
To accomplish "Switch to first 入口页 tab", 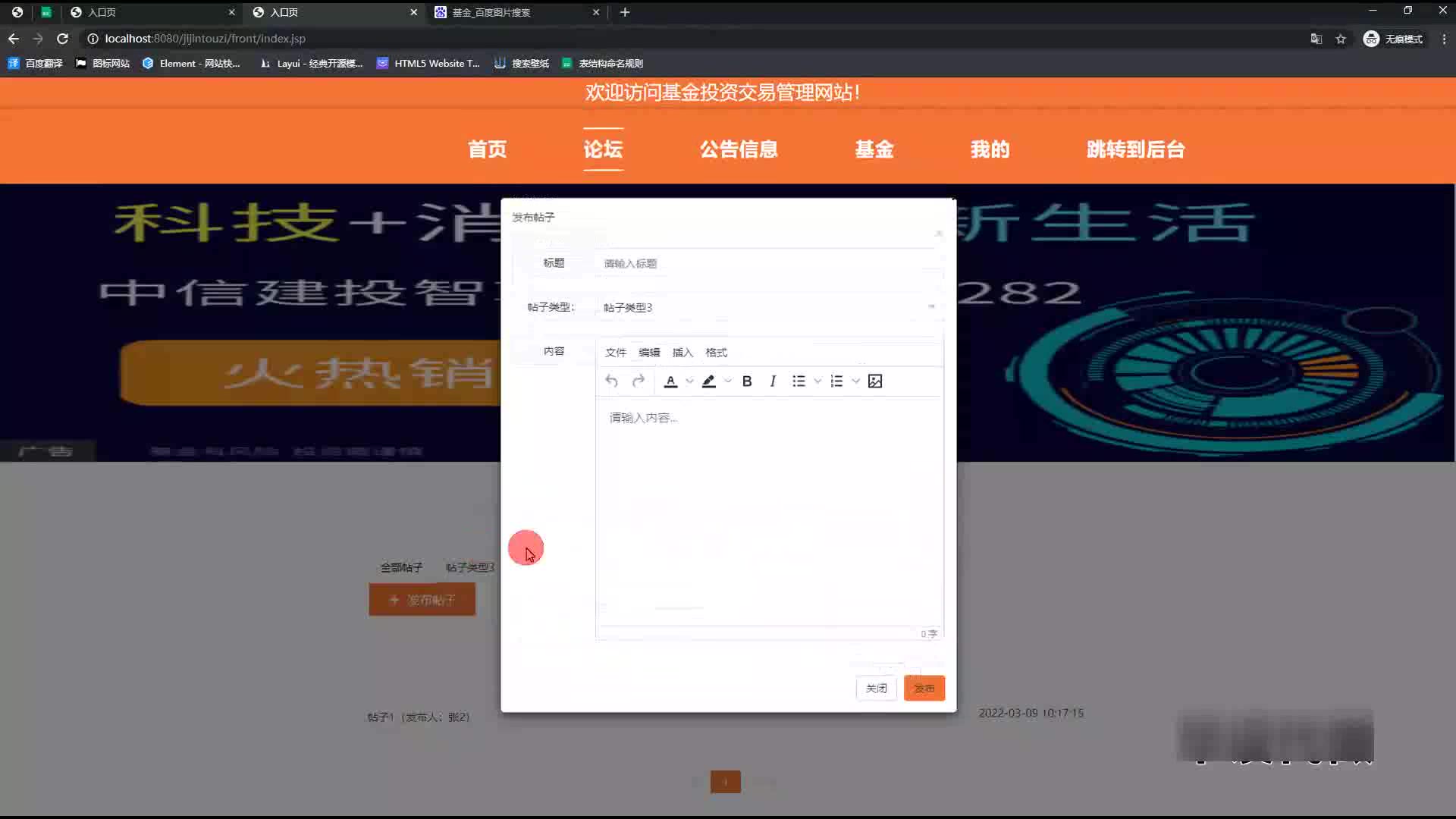I will click(152, 12).
